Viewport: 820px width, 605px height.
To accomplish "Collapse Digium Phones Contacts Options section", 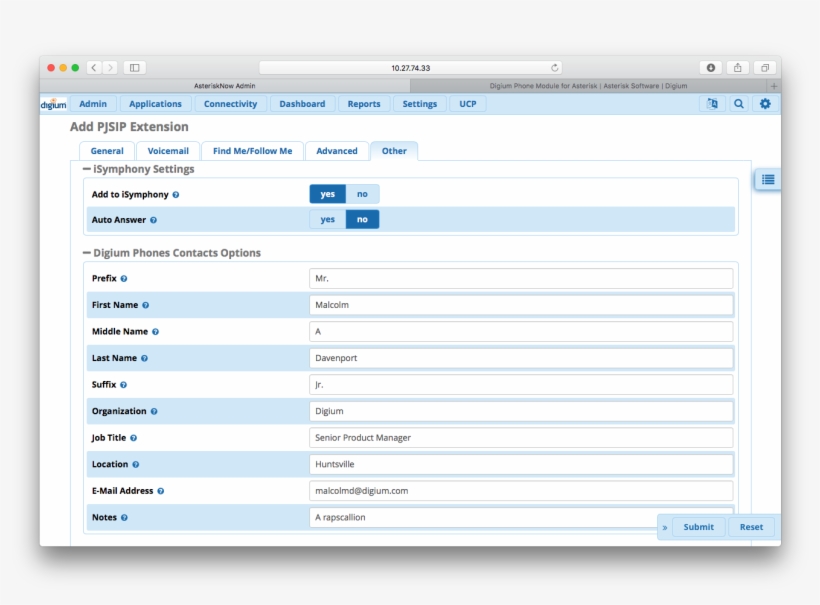I will [87, 253].
